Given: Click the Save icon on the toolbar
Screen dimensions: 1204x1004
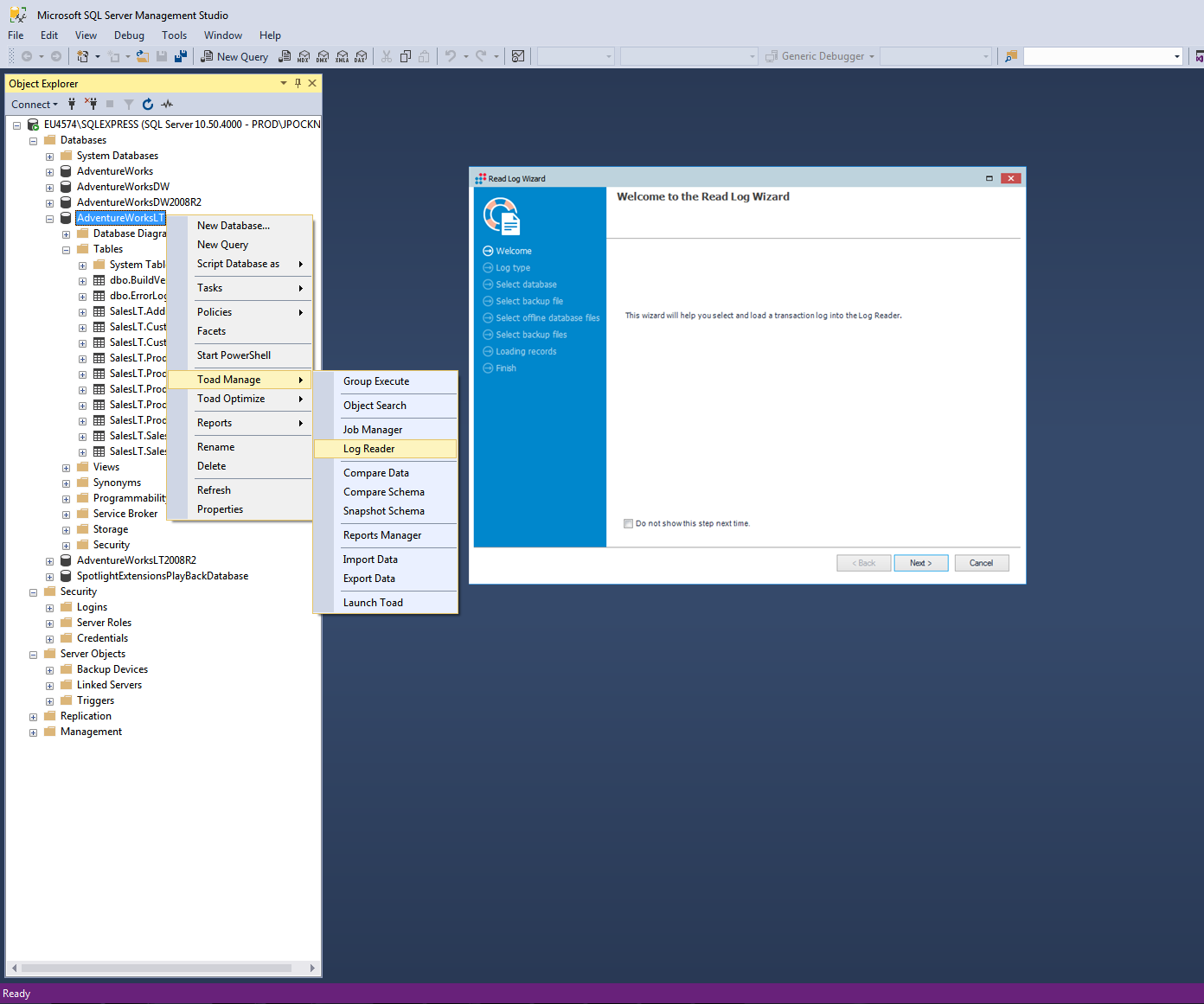Looking at the screenshot, I should [x=163, y=56].
